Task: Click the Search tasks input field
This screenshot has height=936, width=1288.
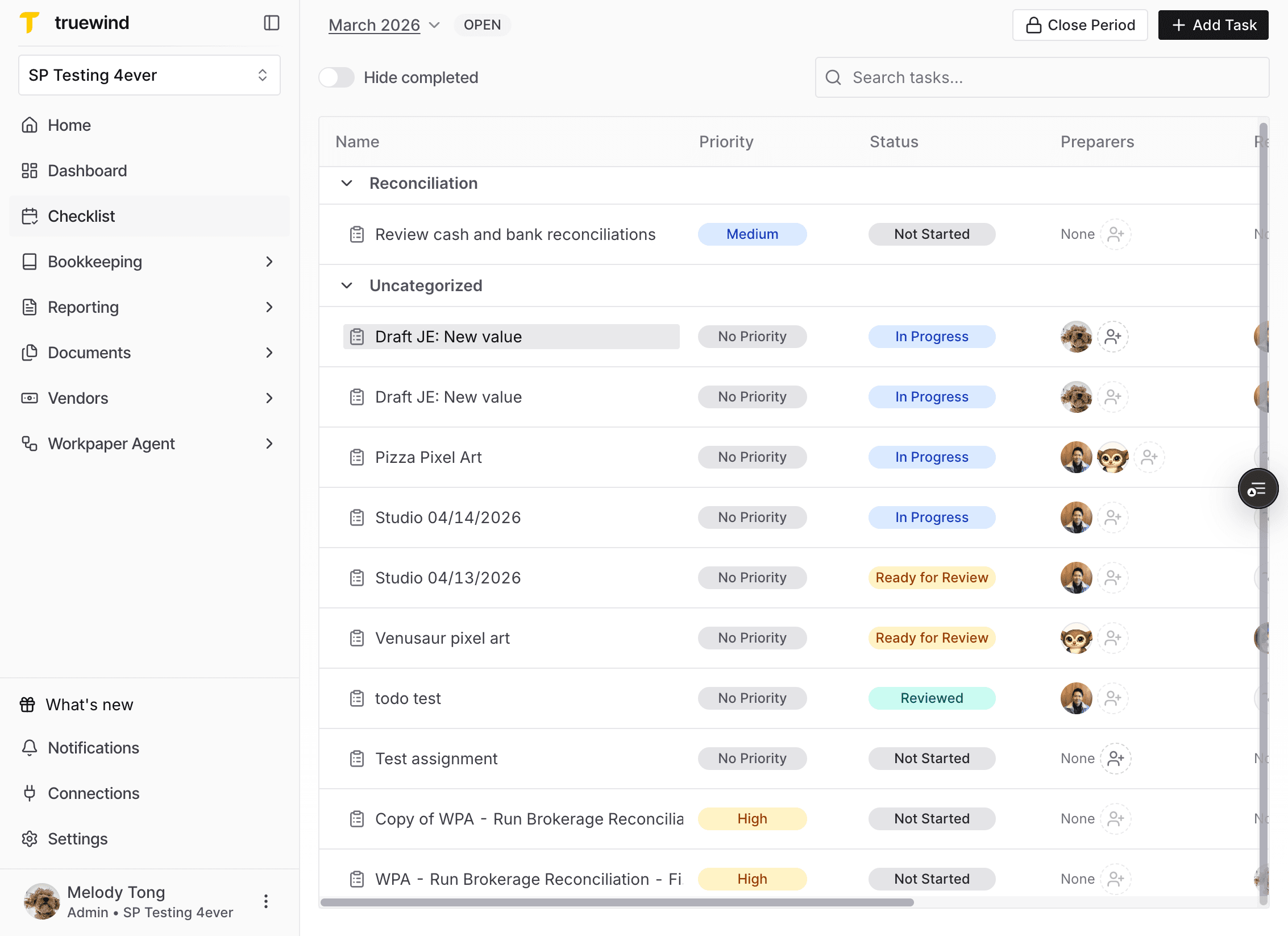Action: point(1042,77)
